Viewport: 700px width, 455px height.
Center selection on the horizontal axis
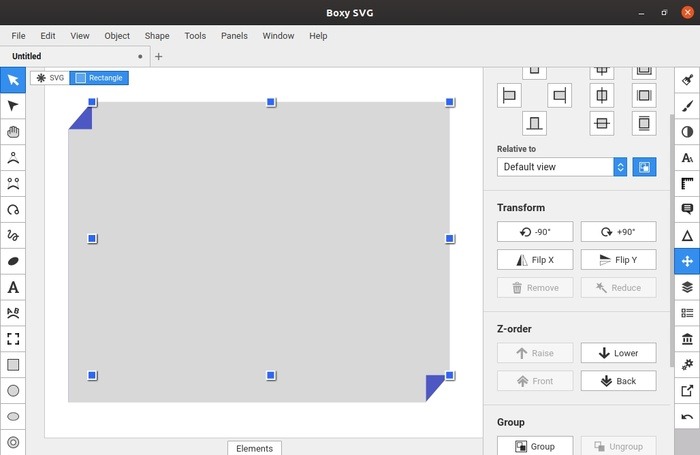tap(602, 123)
